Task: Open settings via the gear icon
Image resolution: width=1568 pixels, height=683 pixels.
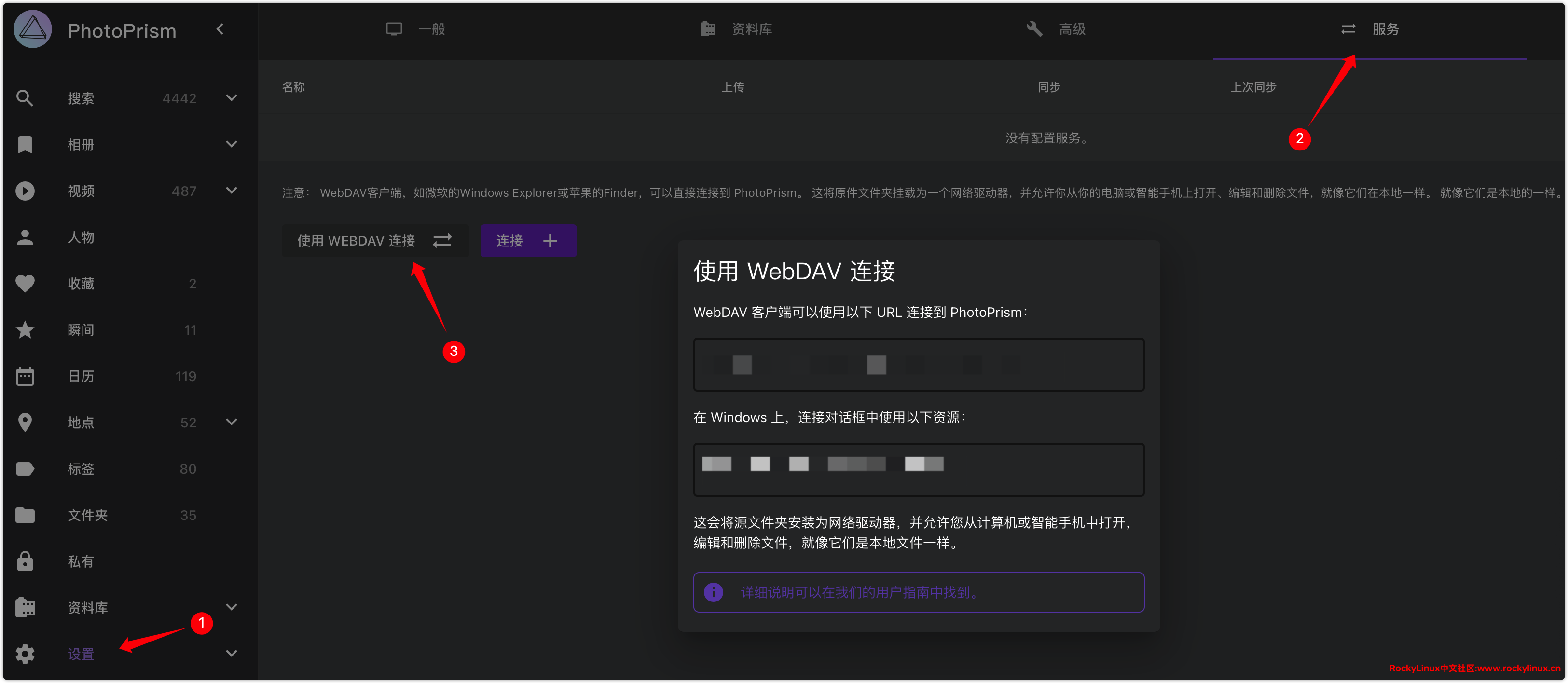Action: point(24,654)
